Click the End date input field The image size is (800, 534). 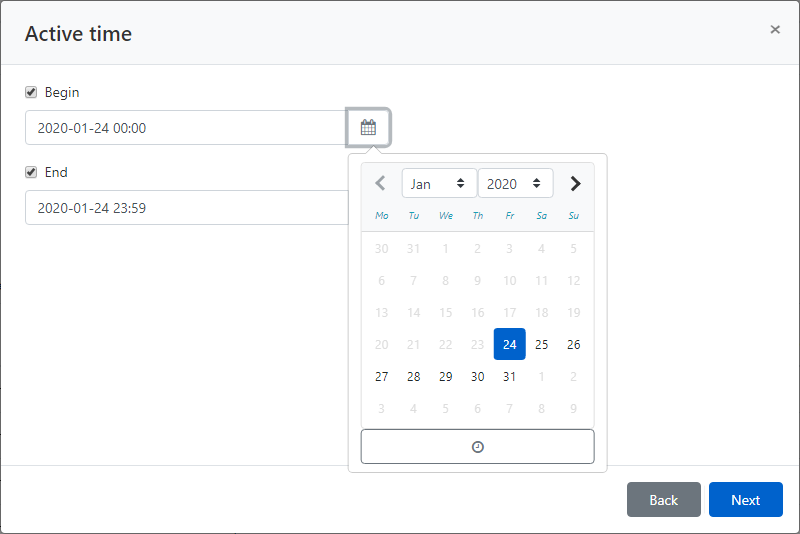point(185,208)
